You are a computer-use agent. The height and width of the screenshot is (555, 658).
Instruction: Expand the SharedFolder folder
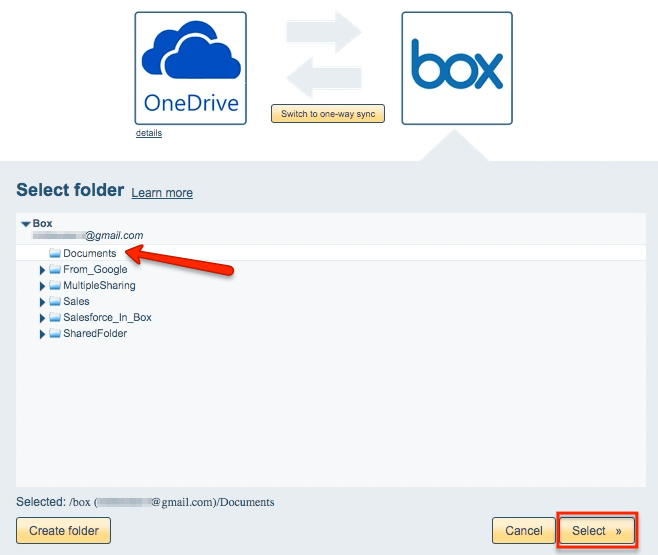click(42, 334)
